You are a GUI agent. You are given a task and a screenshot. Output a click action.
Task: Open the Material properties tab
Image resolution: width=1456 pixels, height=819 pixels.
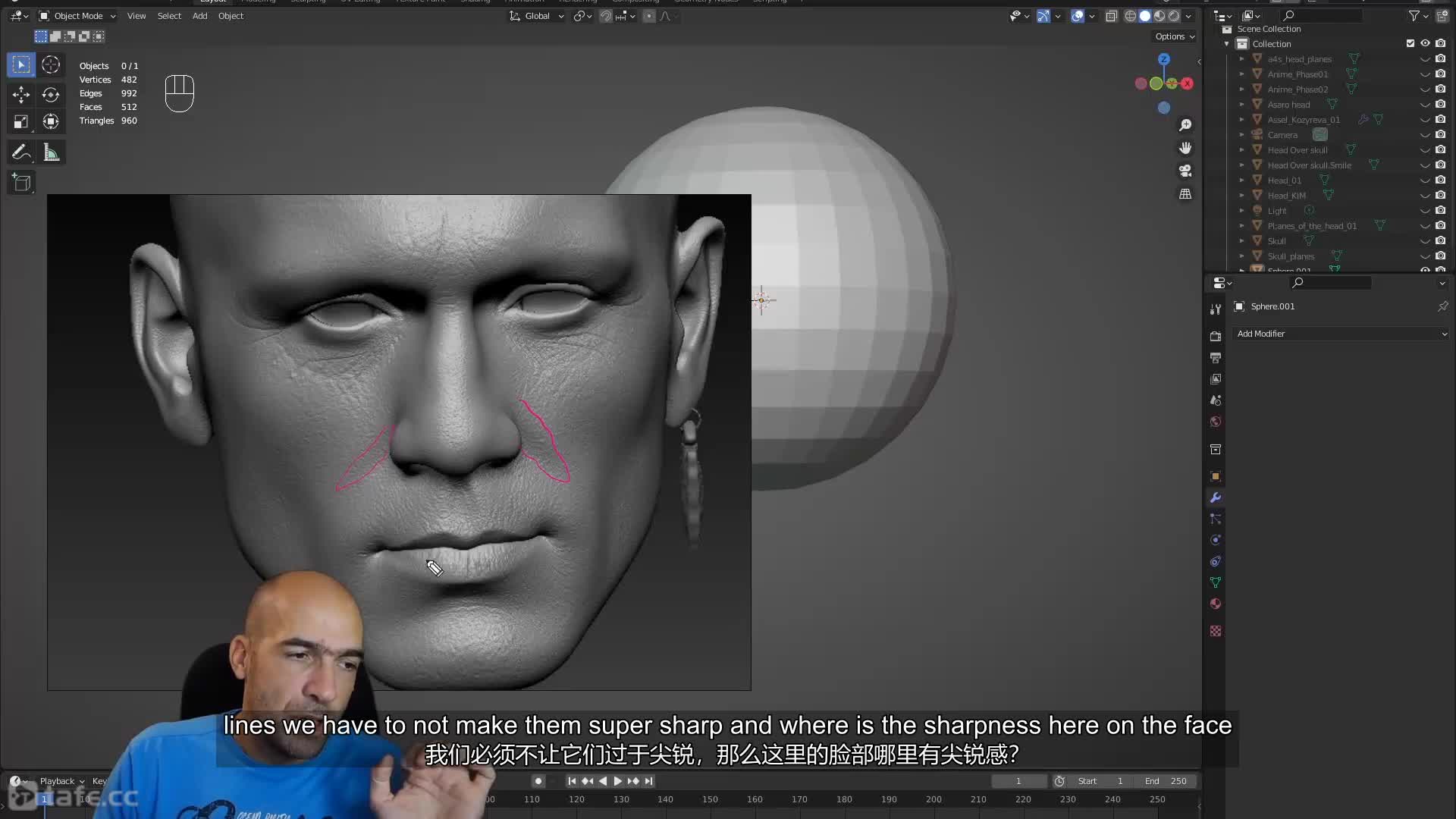coord(1216,604)
